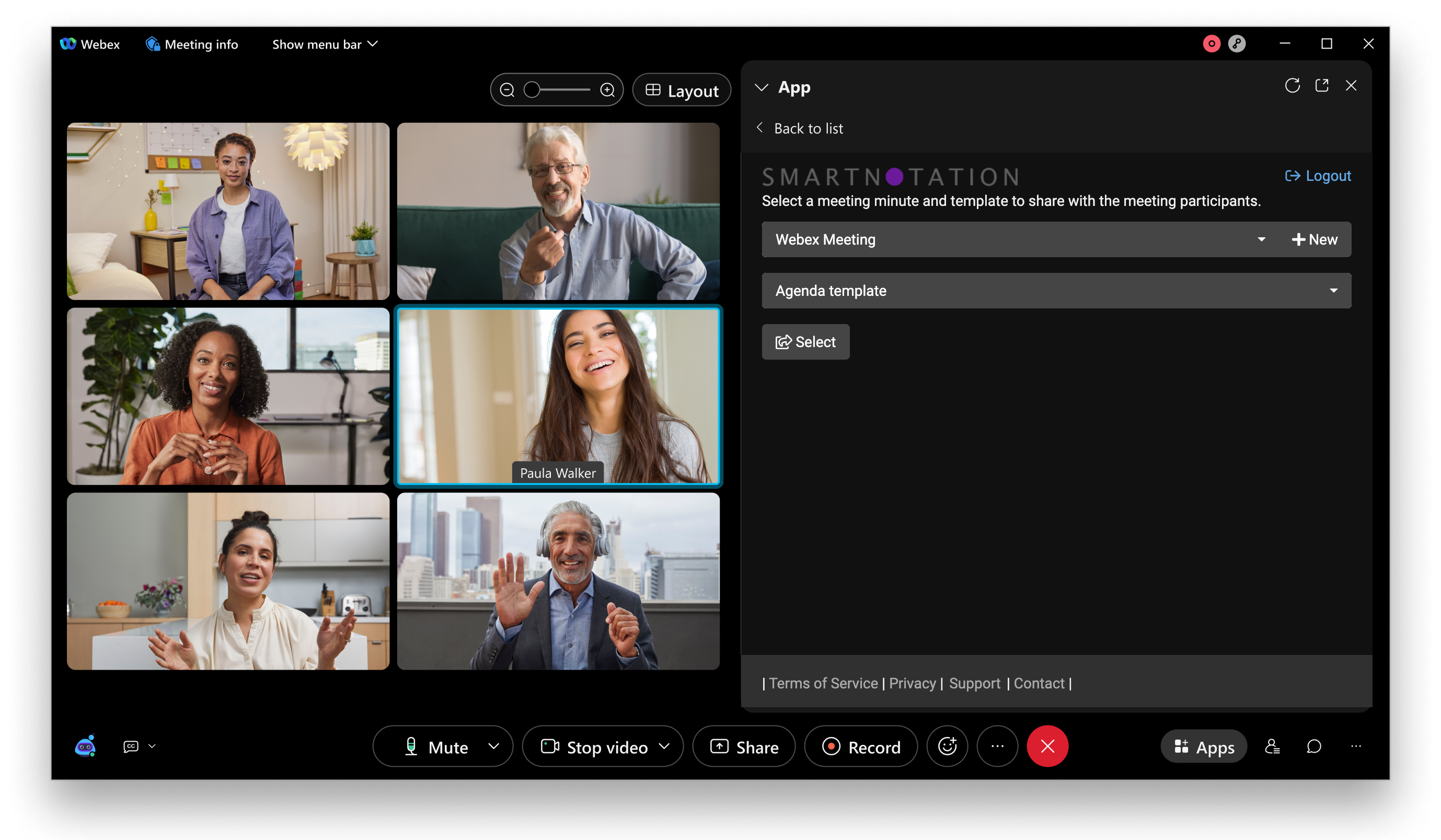1441x840 pixels.
Task: Open the participants panel icon
Action: [1272, 746]
